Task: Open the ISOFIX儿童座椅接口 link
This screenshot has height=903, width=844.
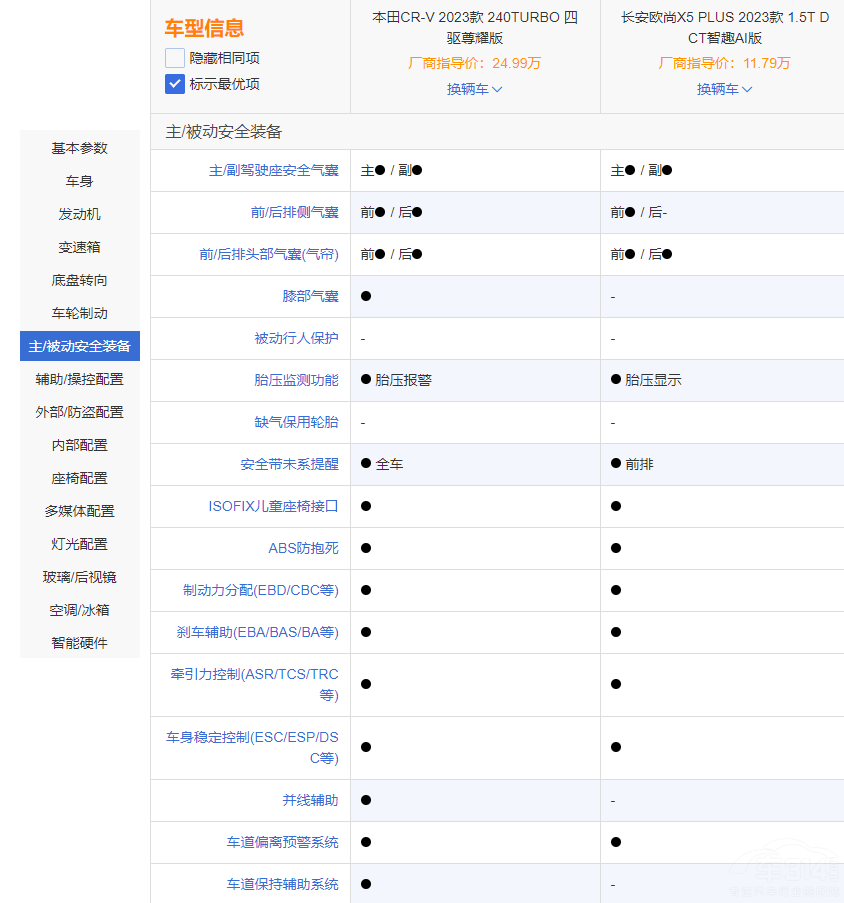Action: coord(273,506)
